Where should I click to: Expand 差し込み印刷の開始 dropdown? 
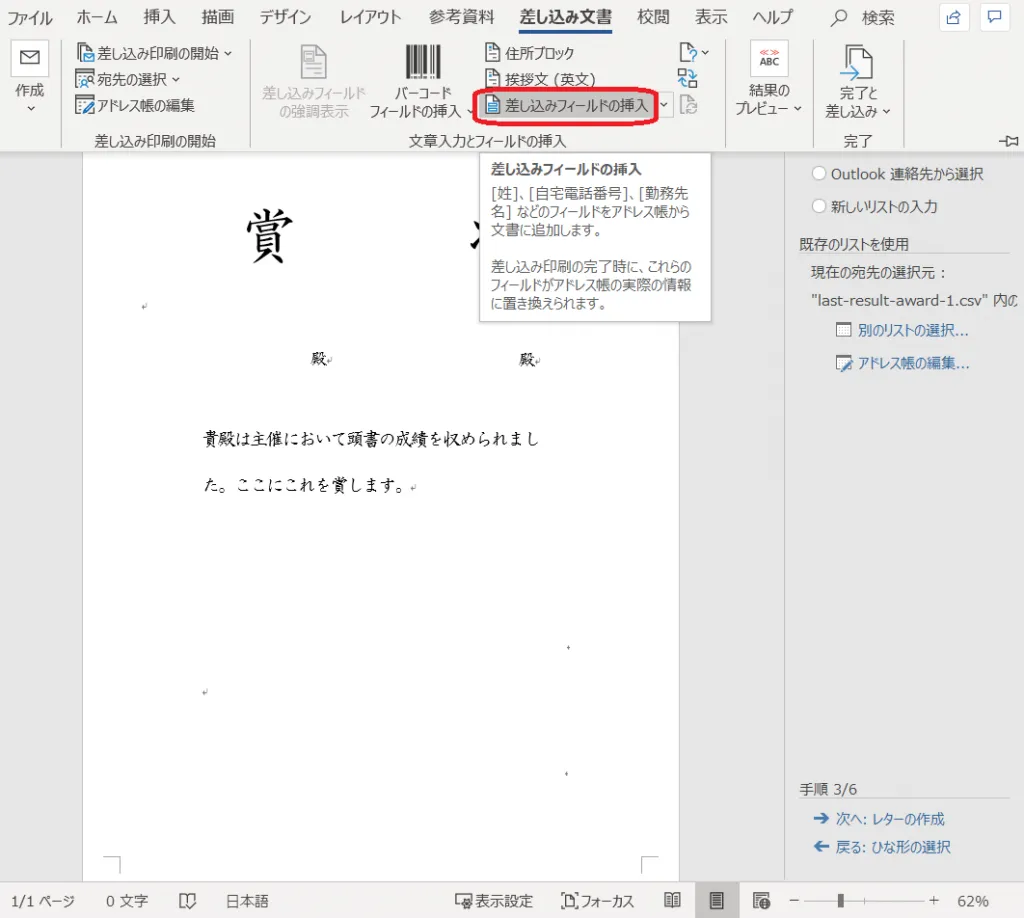154,53
